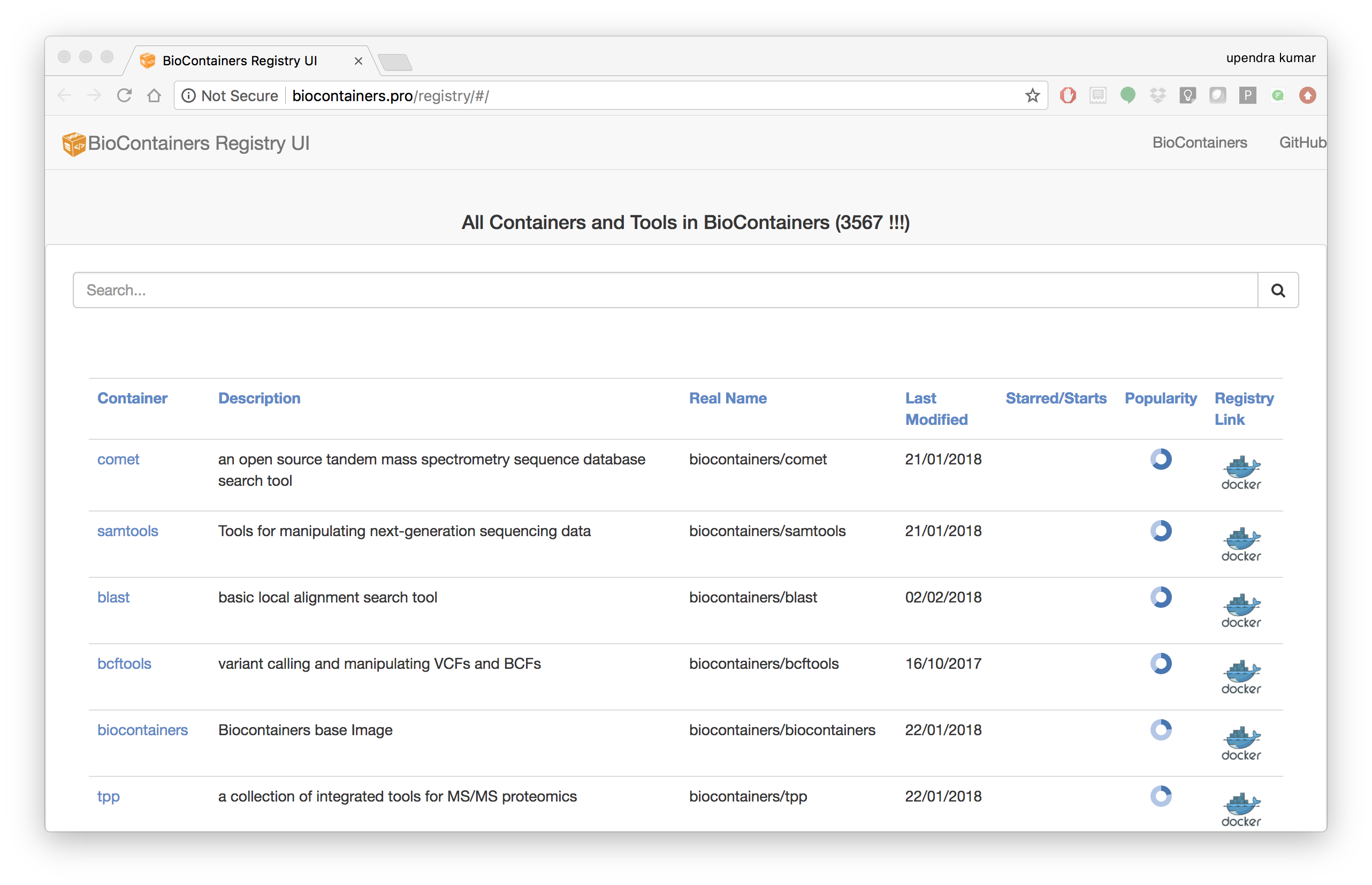Screen dimensions: 1372x885
Task: Bookmark this page with the star icon
Action: click(x=1032, y=95)
